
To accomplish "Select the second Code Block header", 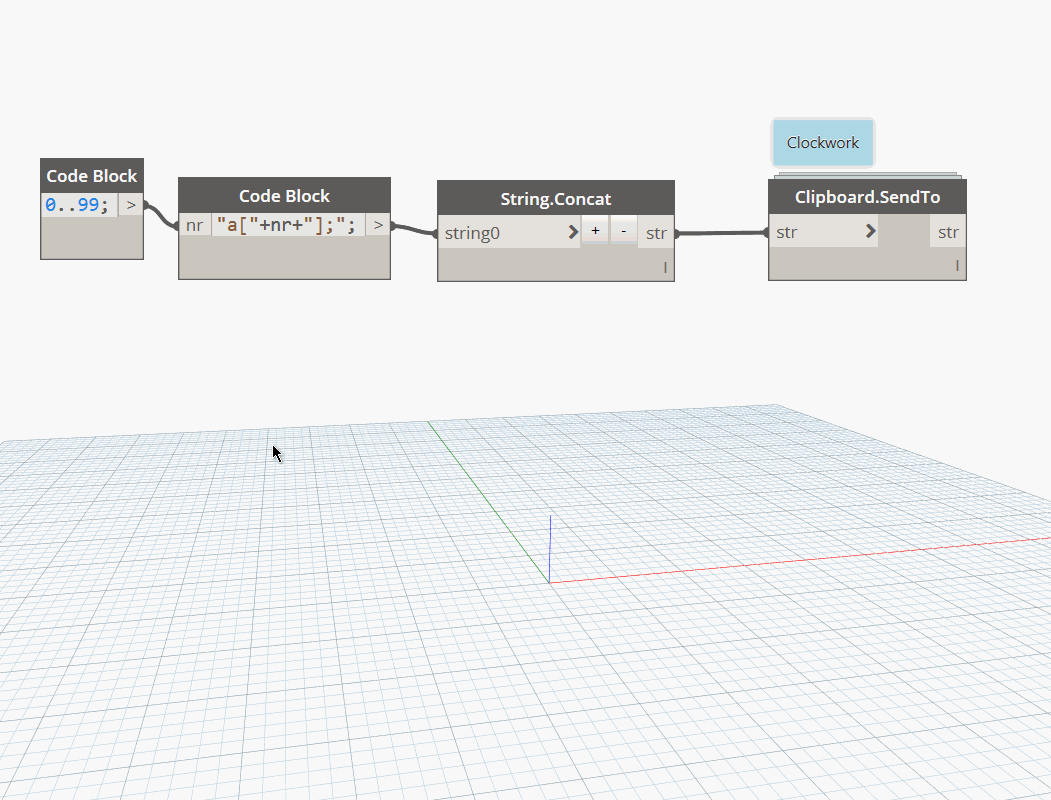I will pyautogui.click(x=284, y=196).
